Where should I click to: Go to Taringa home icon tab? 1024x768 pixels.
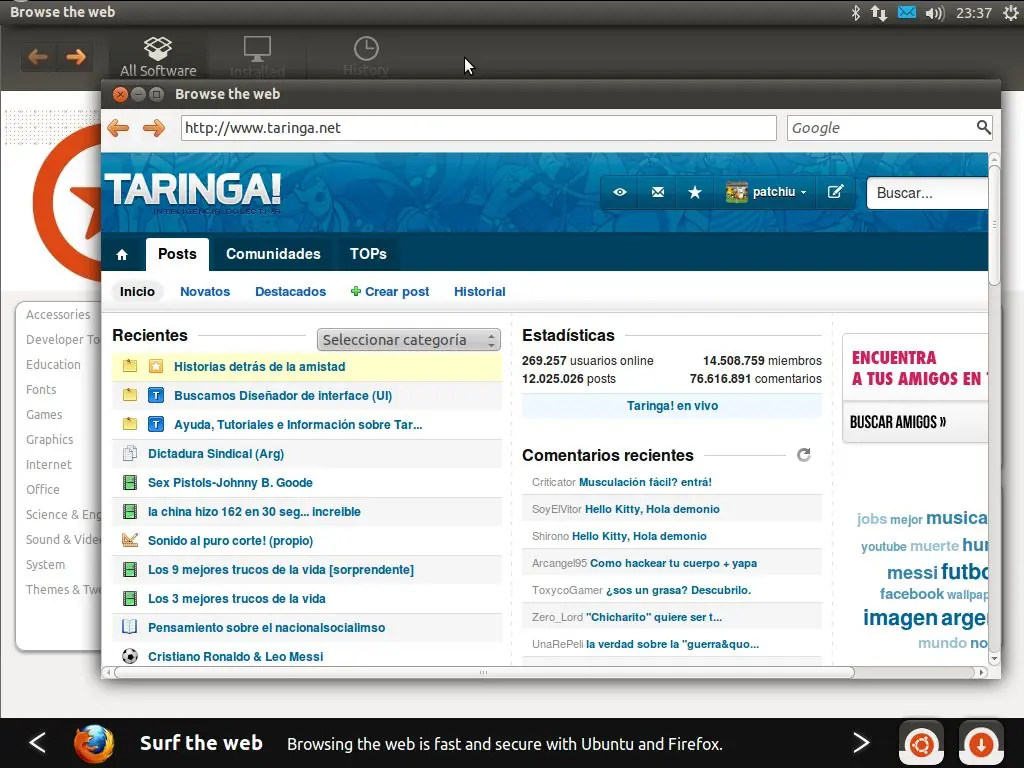[x=122, y=255]
